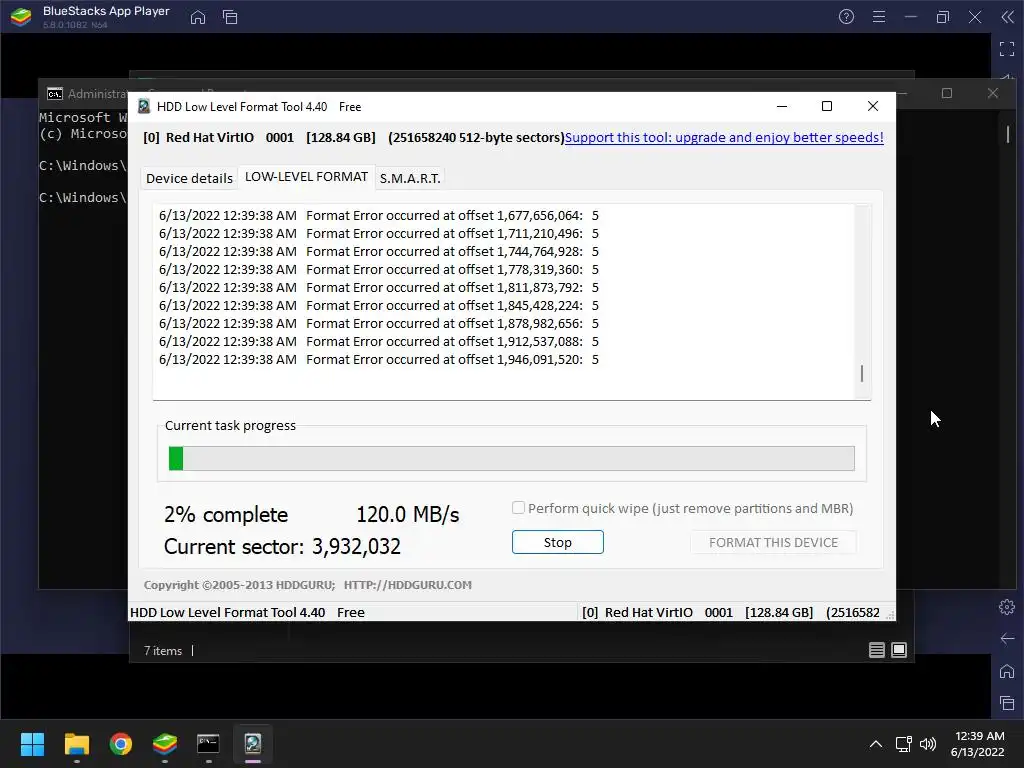This screenshot has height=768, width=1024.
Task: Select log entry at offset 1,946,091,520
Action: pyautogui.click(x=379, y=359)
